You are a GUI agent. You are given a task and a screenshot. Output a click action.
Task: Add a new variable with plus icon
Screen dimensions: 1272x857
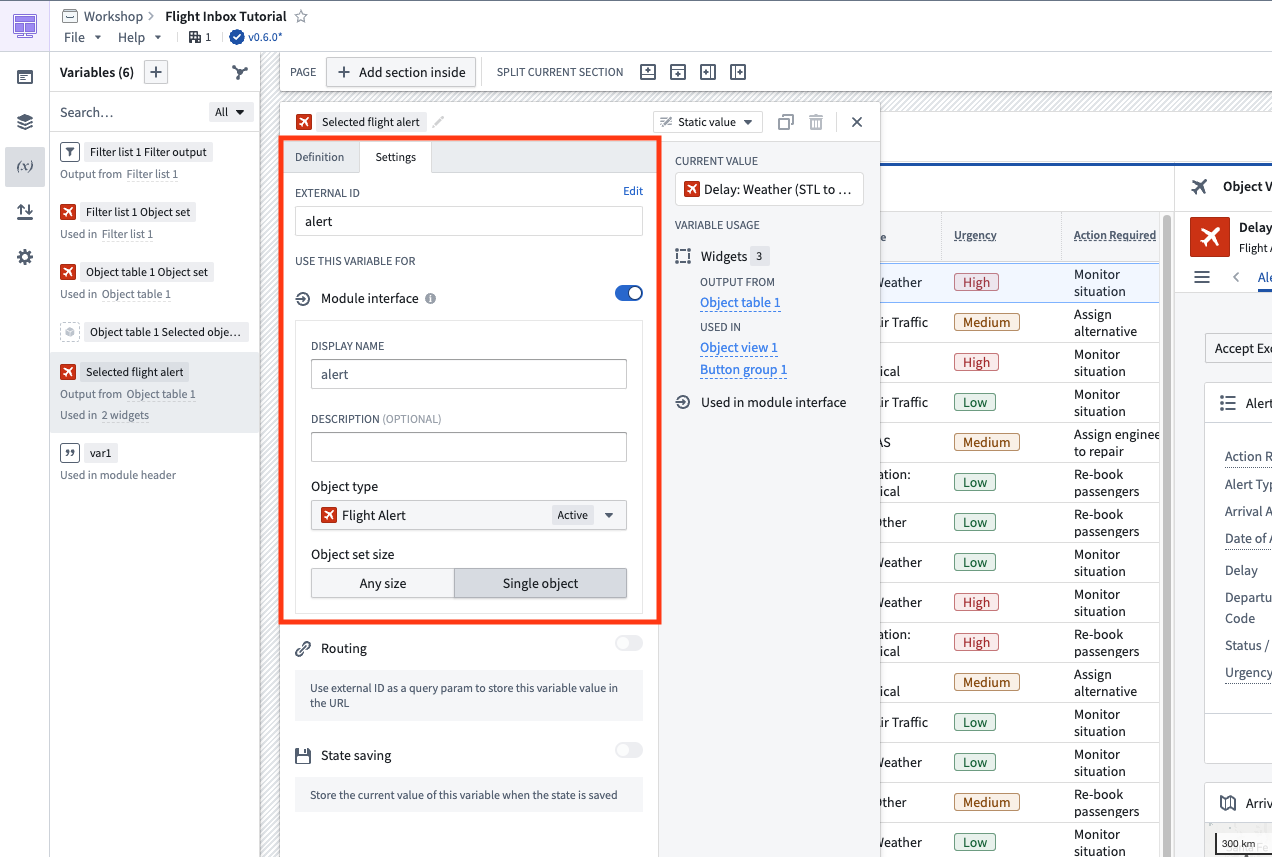tap(156, 72)
